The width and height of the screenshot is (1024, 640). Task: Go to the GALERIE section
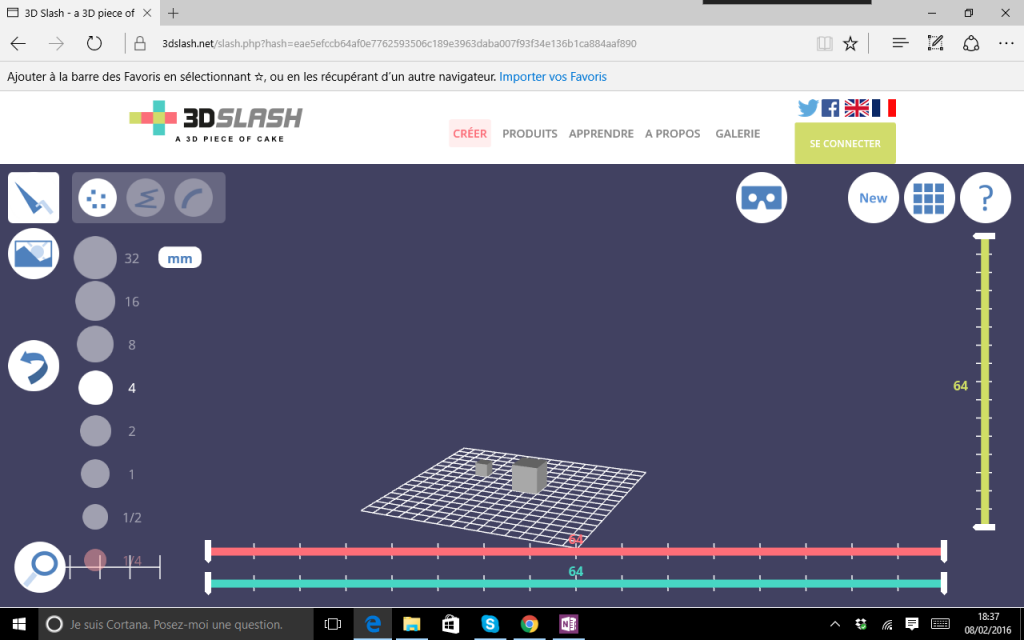[737, 133]
